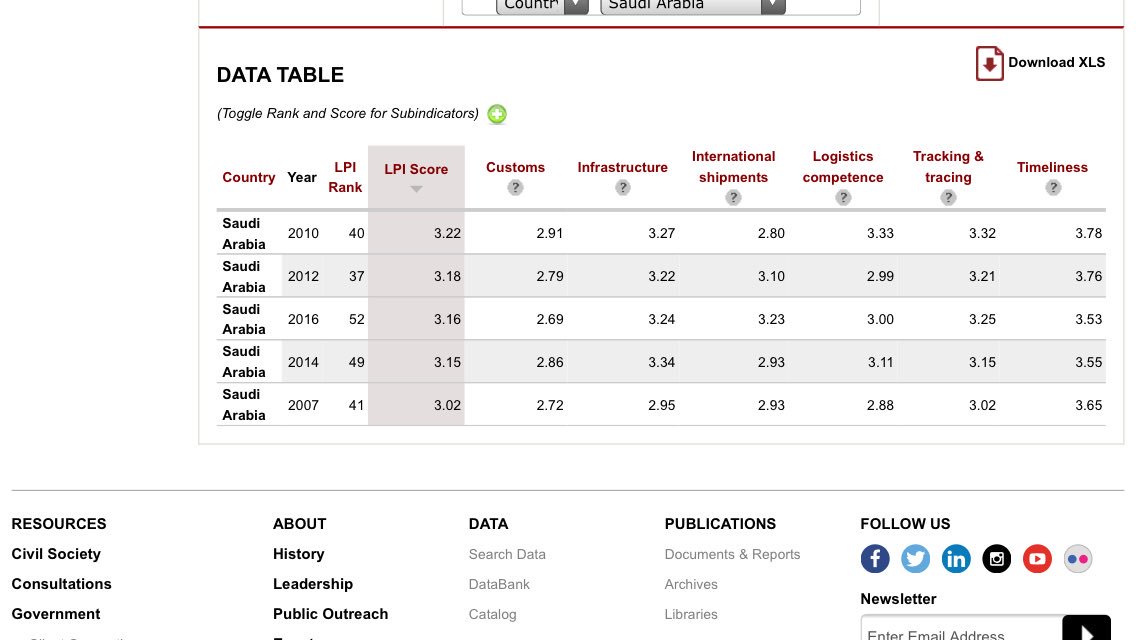Sort table by Infrastructure column

click(x=622, y=167)
